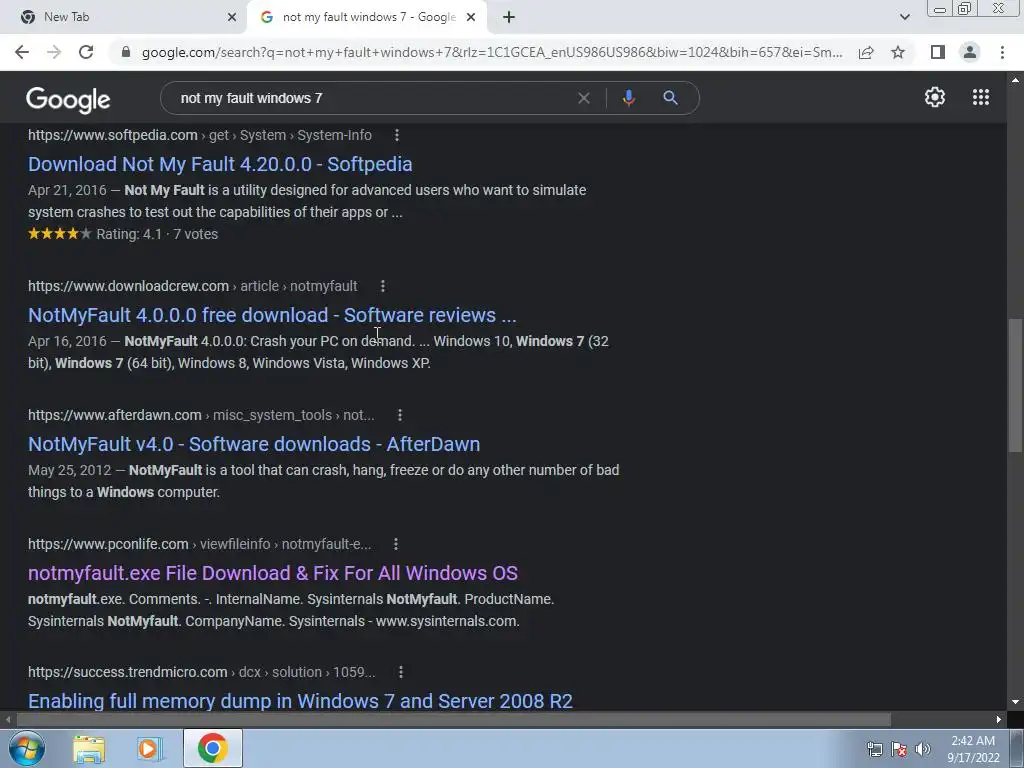Open the Chrome three-dot menu

tap(1002, 52)
